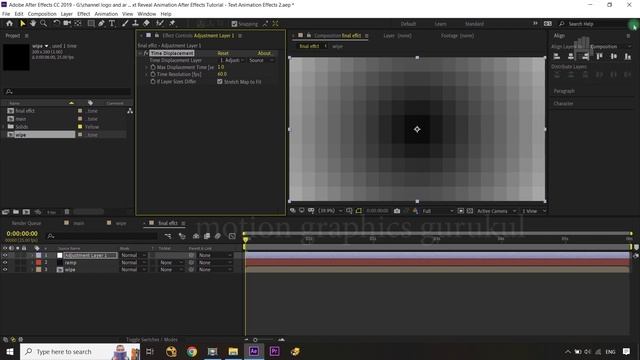Switch to the main timeline tab
Image resolution: width=640 pixels, height=360 pixels.
[78, 223]
